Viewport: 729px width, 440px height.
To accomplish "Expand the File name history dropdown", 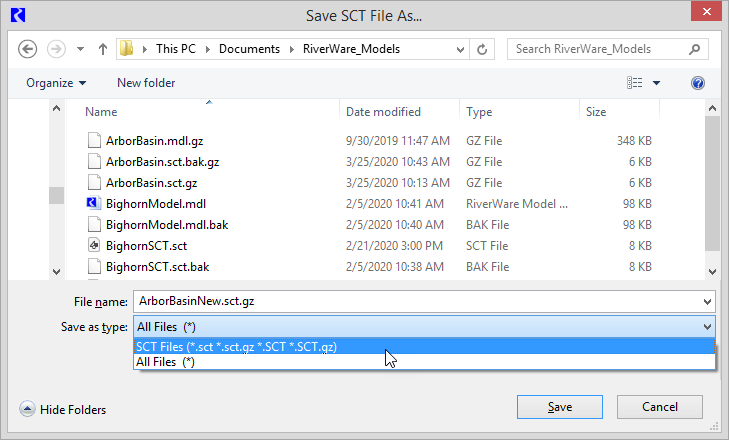I will [x=708, y=301].
